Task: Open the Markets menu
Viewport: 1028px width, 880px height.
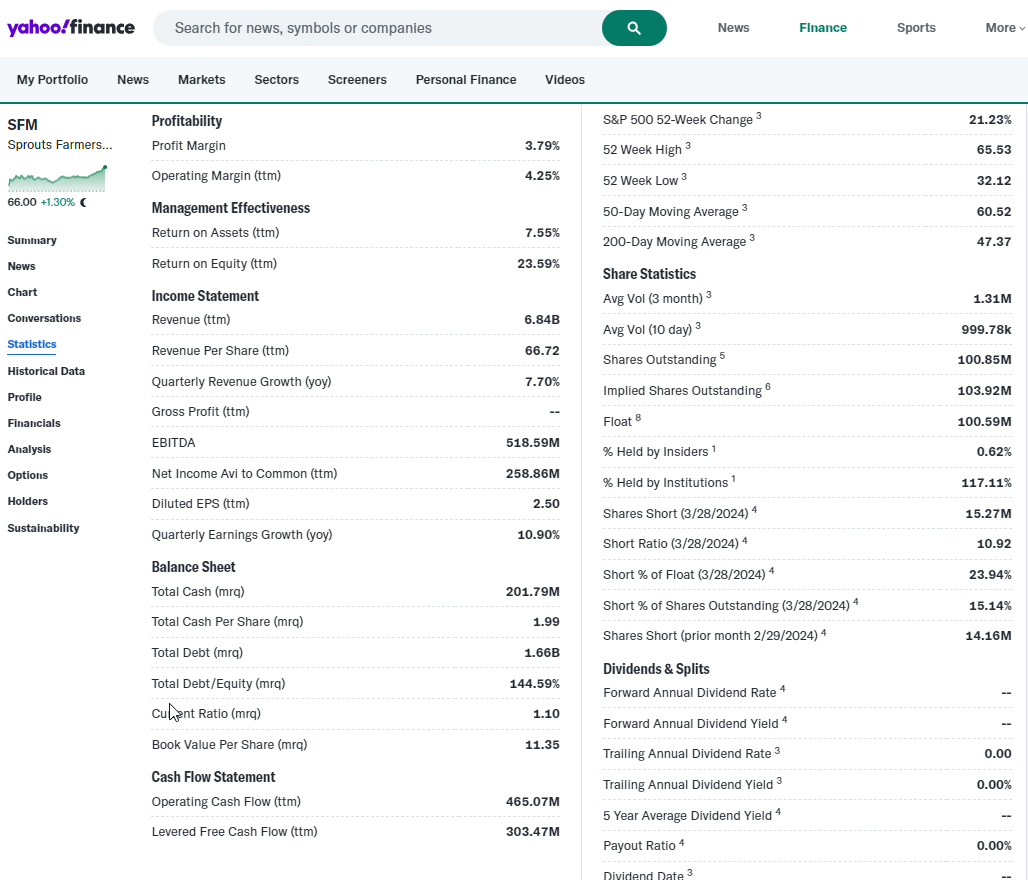Action: (201, 80)
